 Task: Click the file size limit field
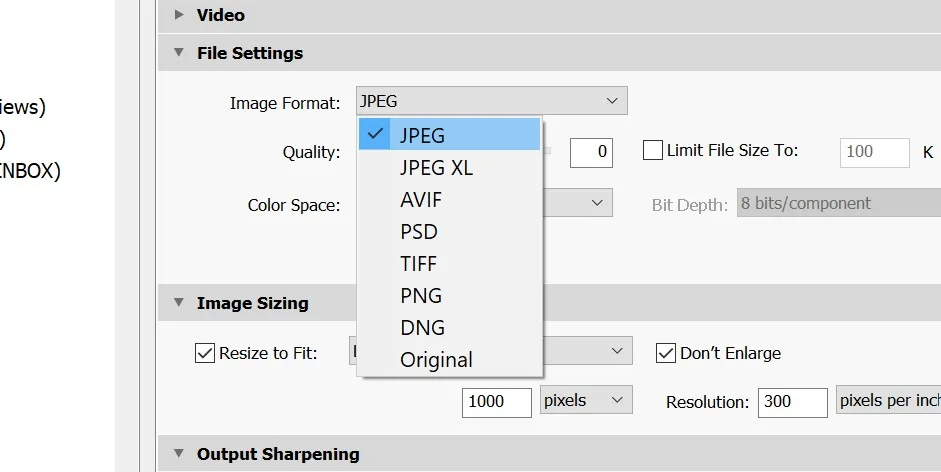pyautogui.click(x=874, y=152)
